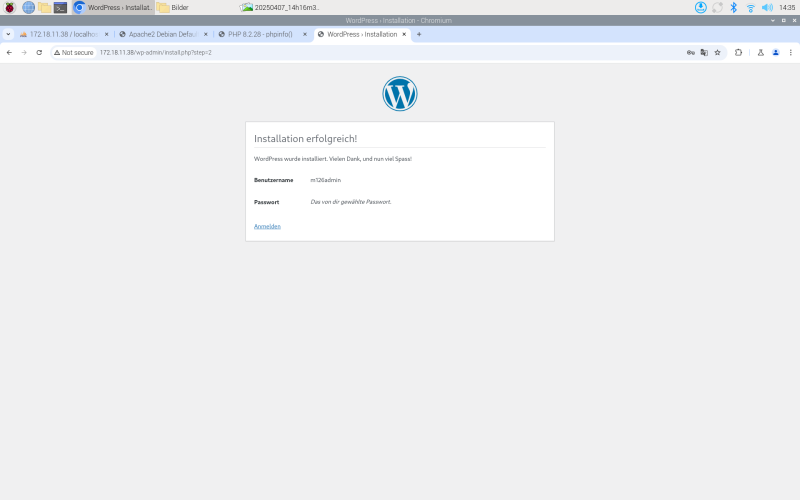Open the Chrome Labs flask icon
Image resolution: width=800 pixels, height=500 pixels.
point(761,53)
